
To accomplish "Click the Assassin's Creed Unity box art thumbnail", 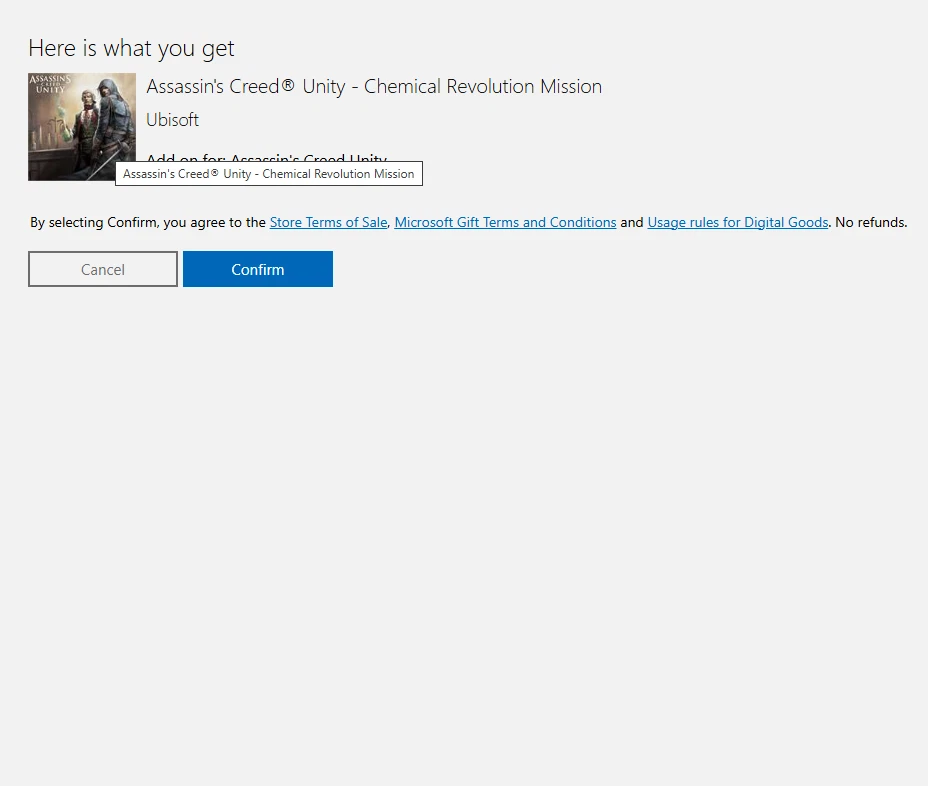I will [x=81, y=126].
